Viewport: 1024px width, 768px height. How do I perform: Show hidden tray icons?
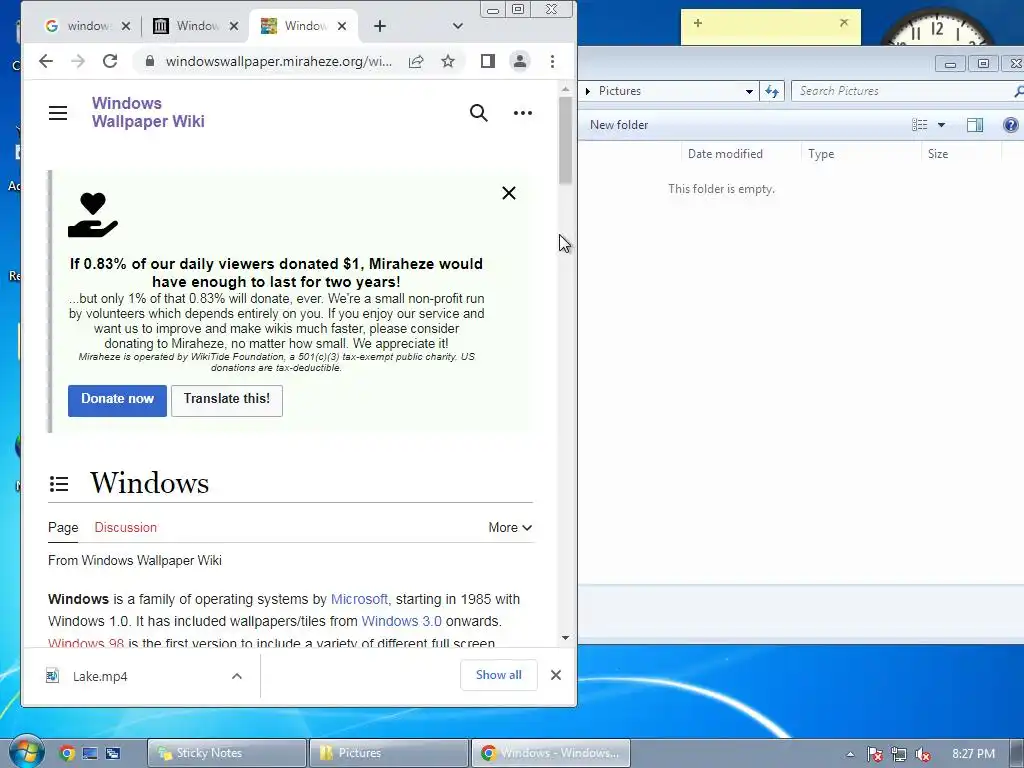850,754
